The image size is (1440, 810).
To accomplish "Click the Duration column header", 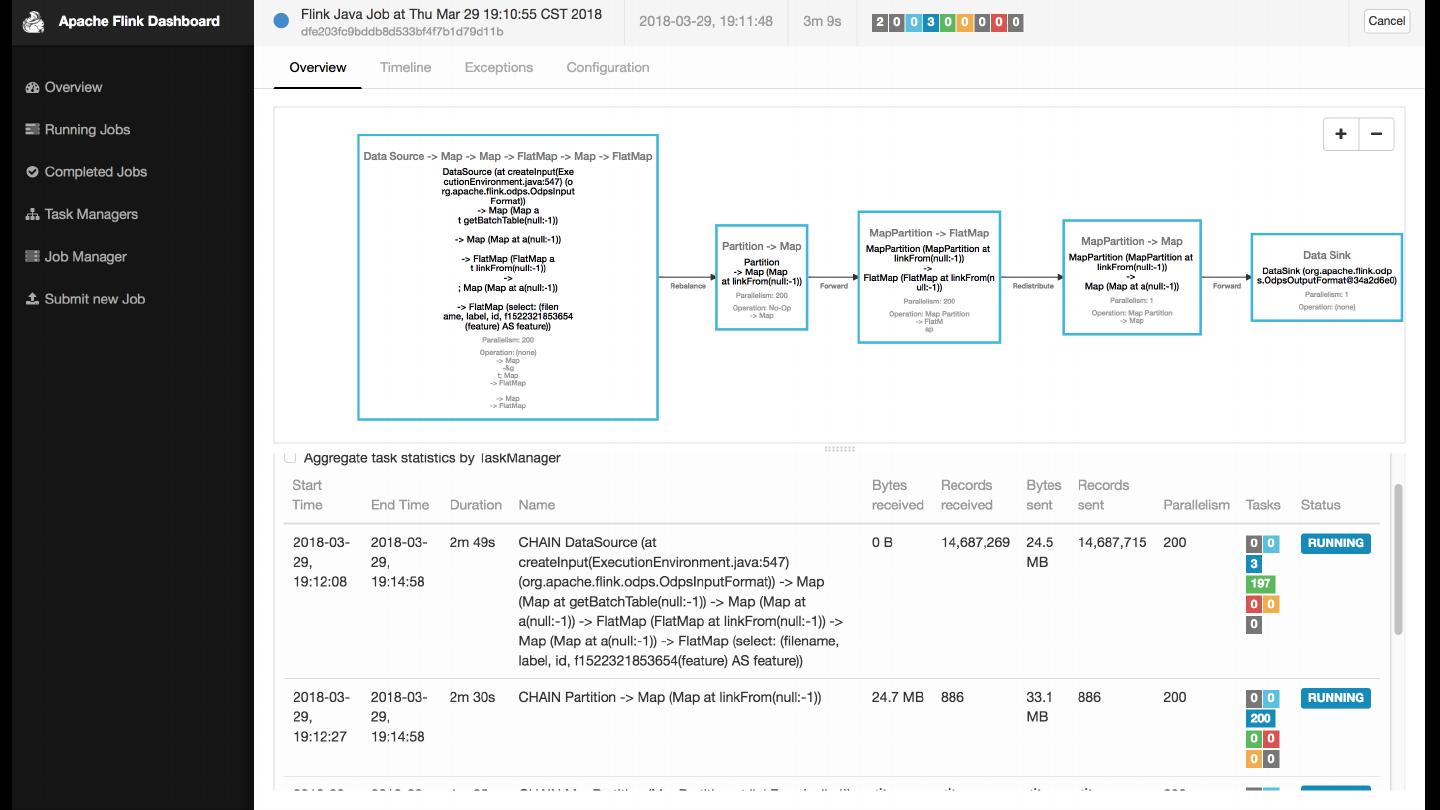I will click(x=476, y=505).
